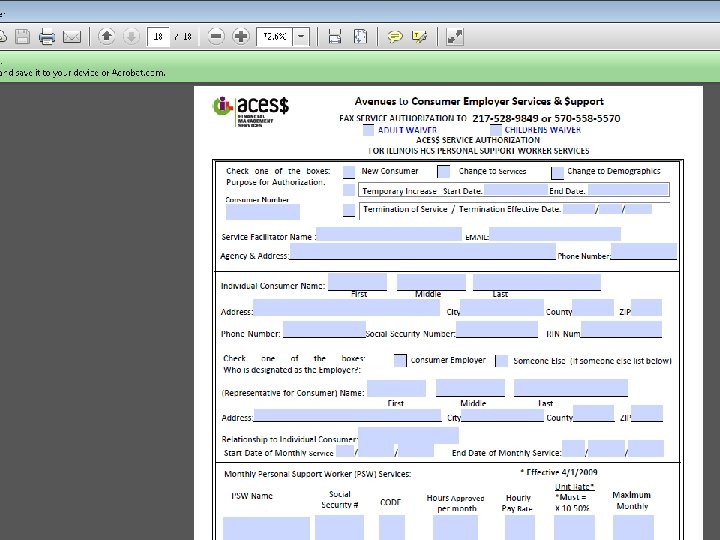The width and height of the screenshot is (720, 540).
Task: Go to previous page with the up arrow
Action: click(107, 36)
